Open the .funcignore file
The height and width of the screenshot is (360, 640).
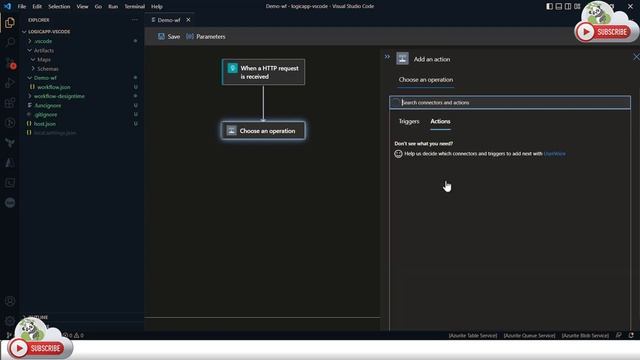pyautogui.click(x=47, y=105)
